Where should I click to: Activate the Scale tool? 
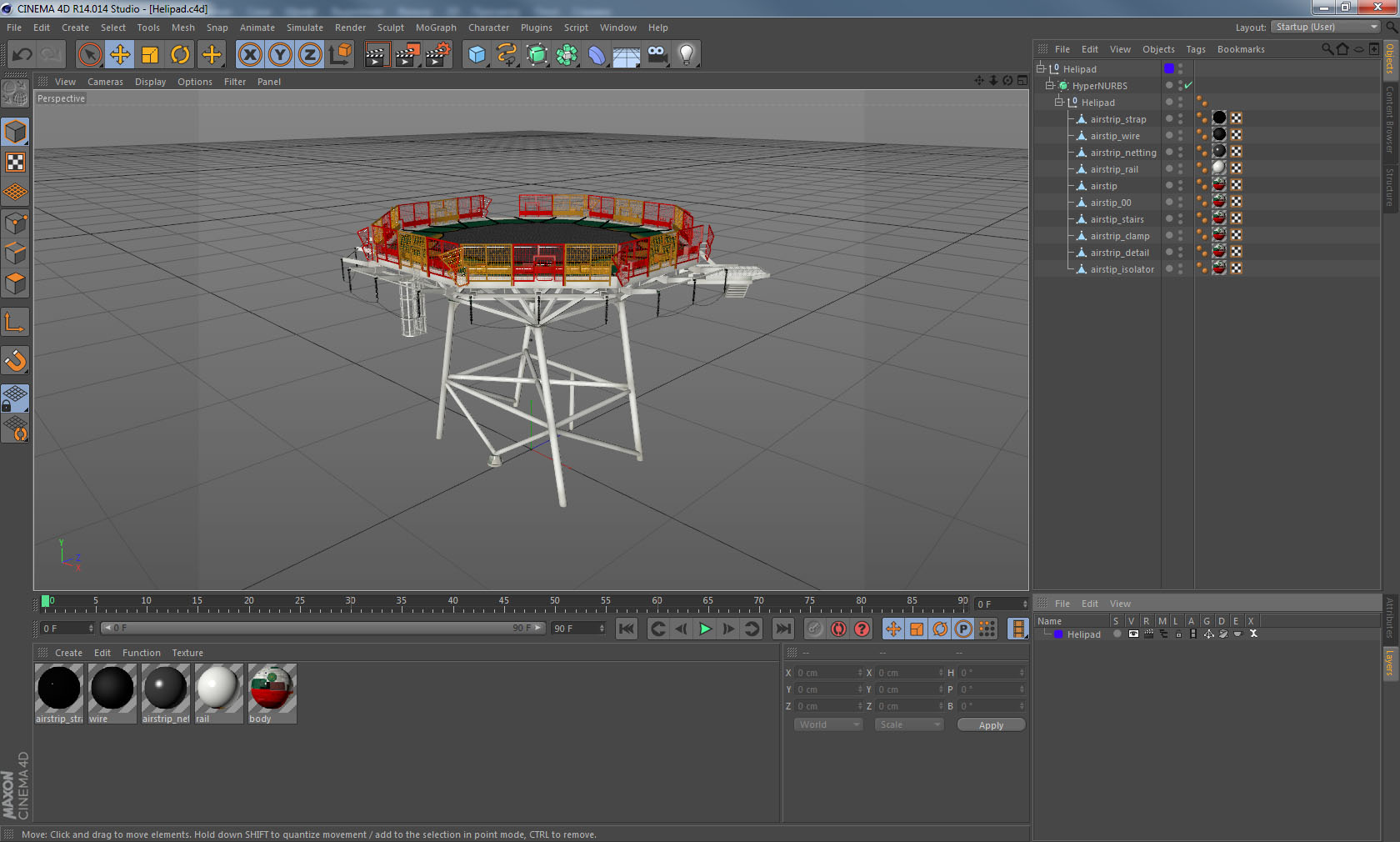[x=150, y=55]
